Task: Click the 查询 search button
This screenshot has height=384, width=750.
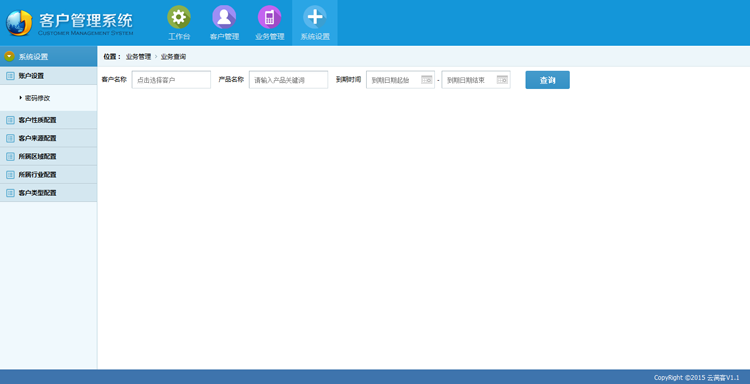Action: click(x=548, y=80)
